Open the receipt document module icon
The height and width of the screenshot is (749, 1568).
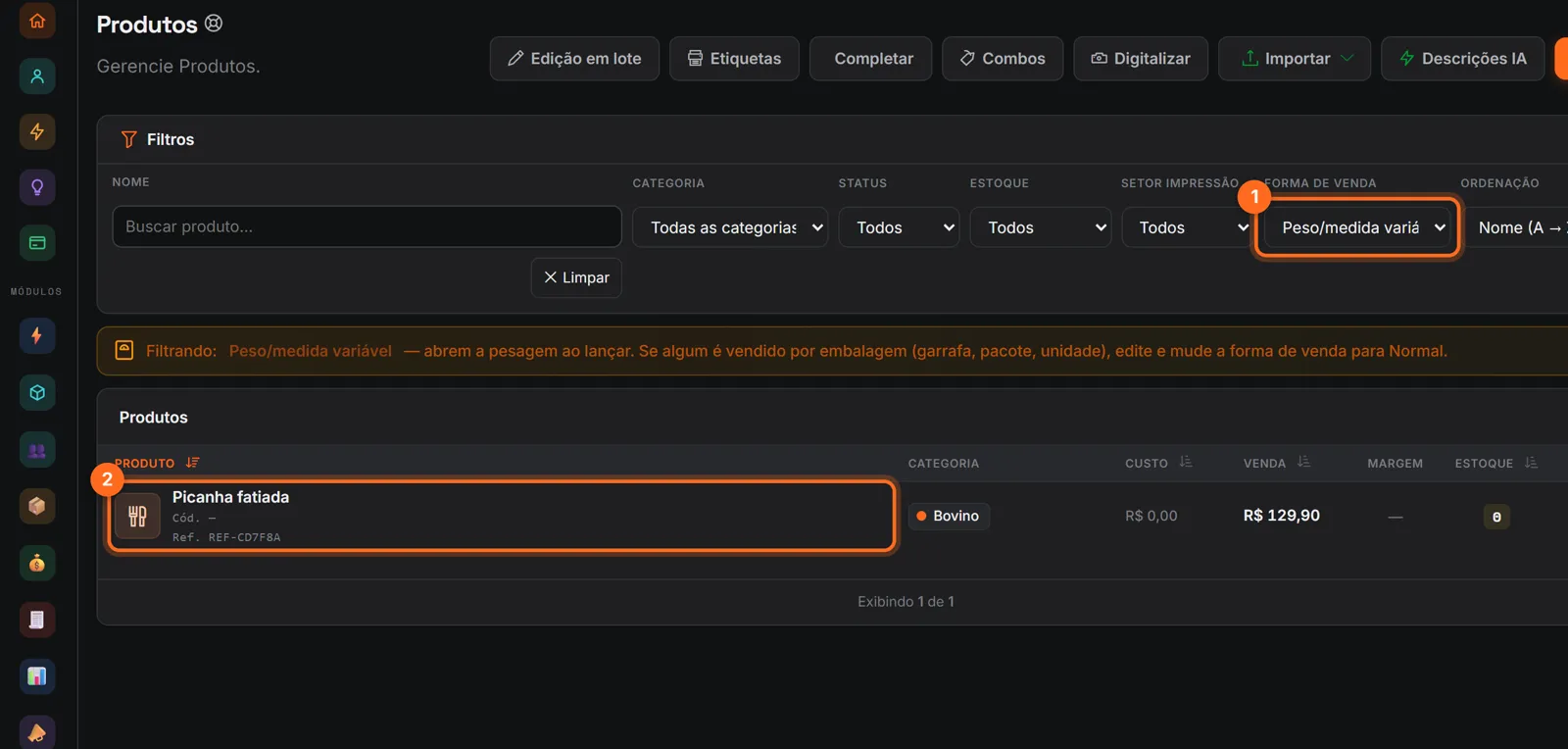point(37,620)
